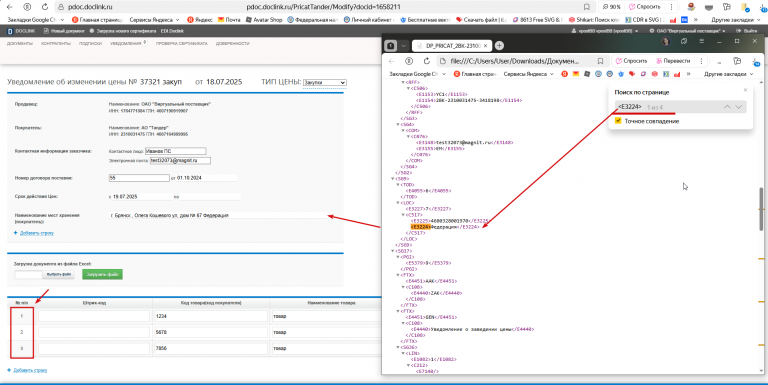The image size is (768, 385).
Task: Reload the XML file window
Action: 427,61
